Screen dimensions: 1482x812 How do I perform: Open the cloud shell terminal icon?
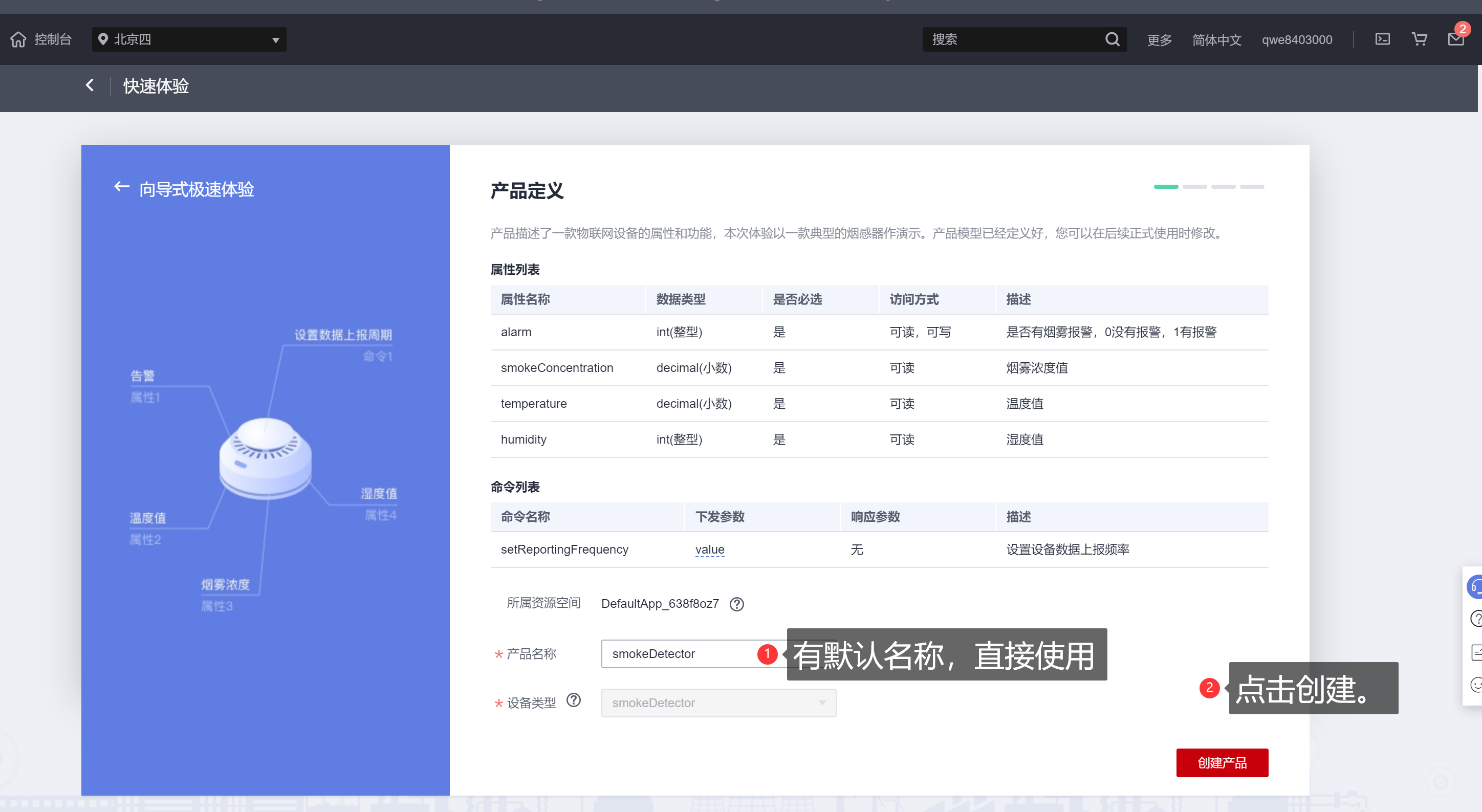[x=1382, y=39]
